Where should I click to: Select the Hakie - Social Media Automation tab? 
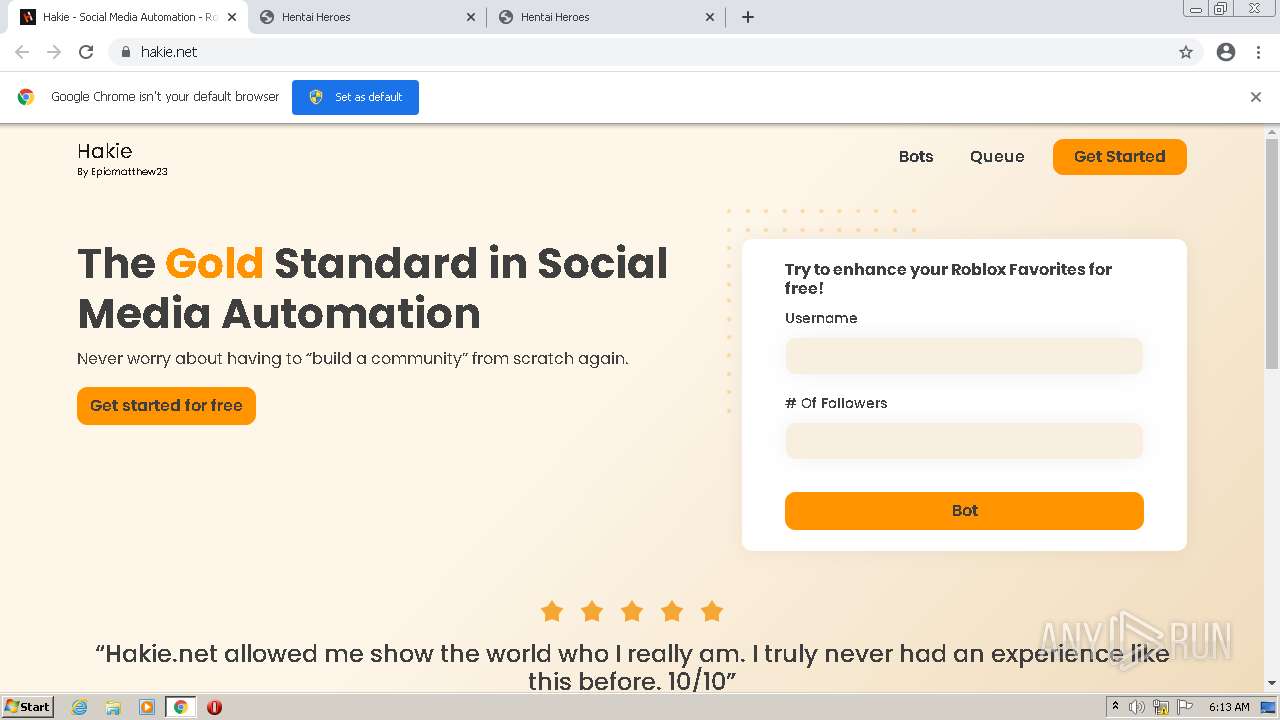click(x=127, y=17)
